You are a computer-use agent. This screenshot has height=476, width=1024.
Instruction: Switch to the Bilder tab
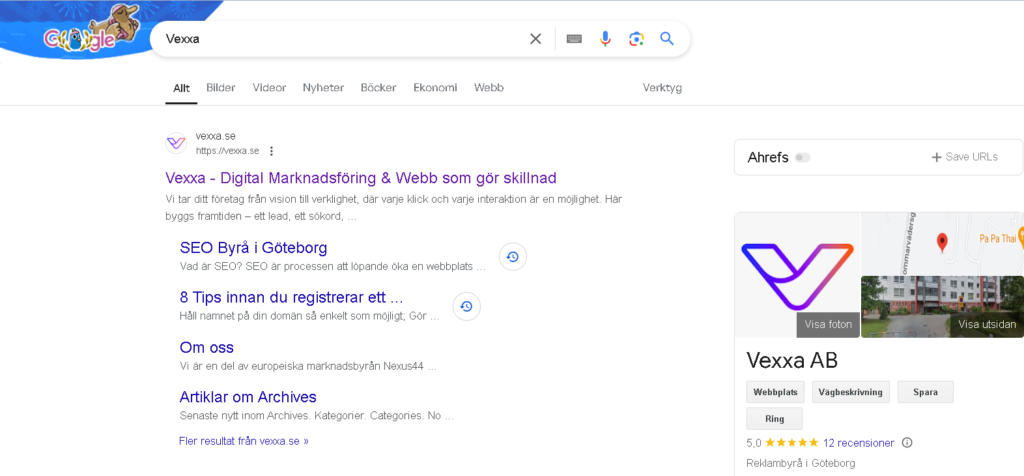(x=221, y=87)
